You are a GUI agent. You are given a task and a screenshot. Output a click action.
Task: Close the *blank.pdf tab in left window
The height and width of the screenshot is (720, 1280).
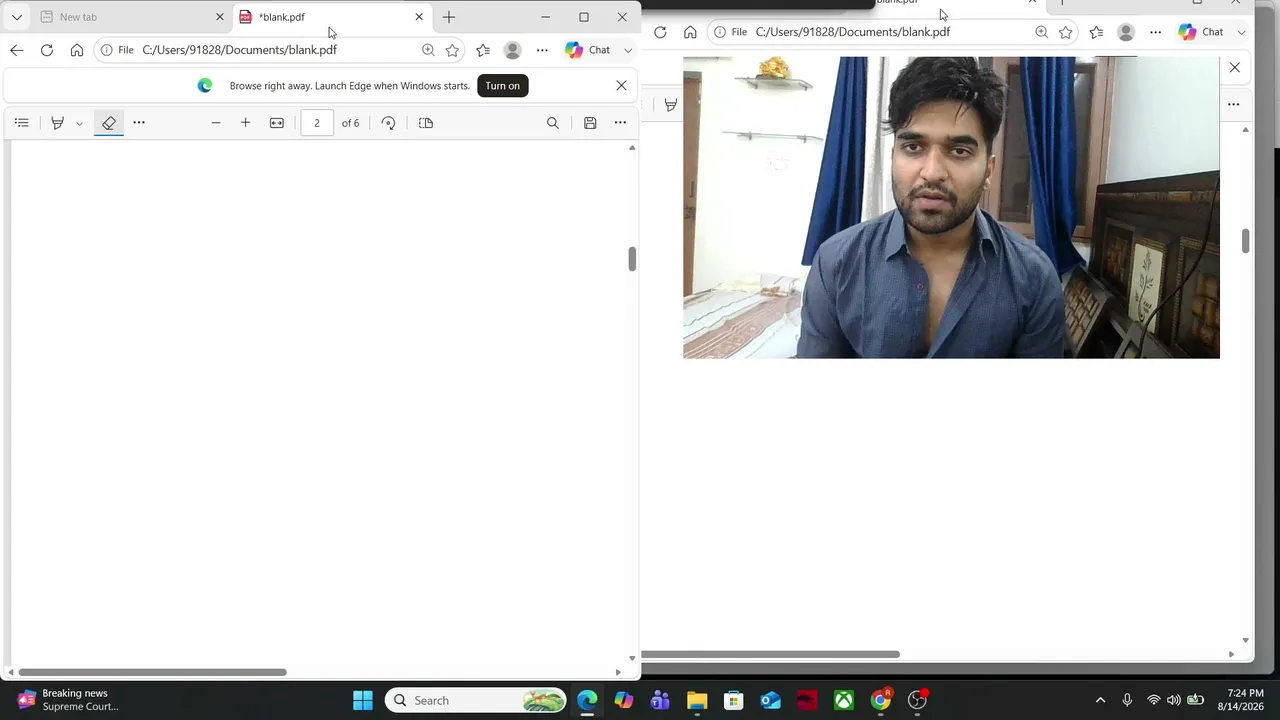click(419, 17)
